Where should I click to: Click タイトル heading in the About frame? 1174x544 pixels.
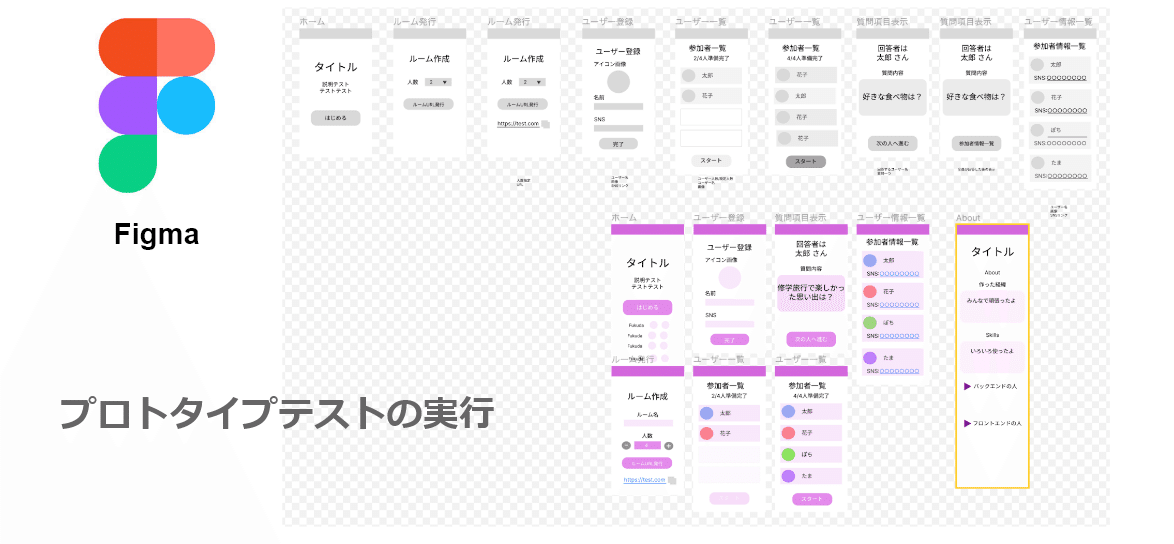coord(992,251)
